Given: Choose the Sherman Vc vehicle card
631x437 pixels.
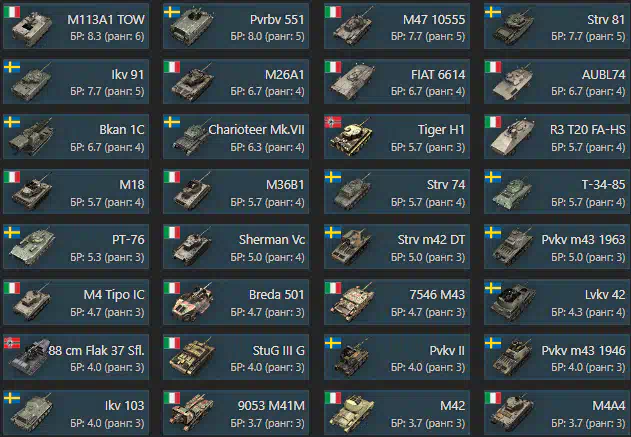Looking at the screenshot, I should (x=236, y=247).
